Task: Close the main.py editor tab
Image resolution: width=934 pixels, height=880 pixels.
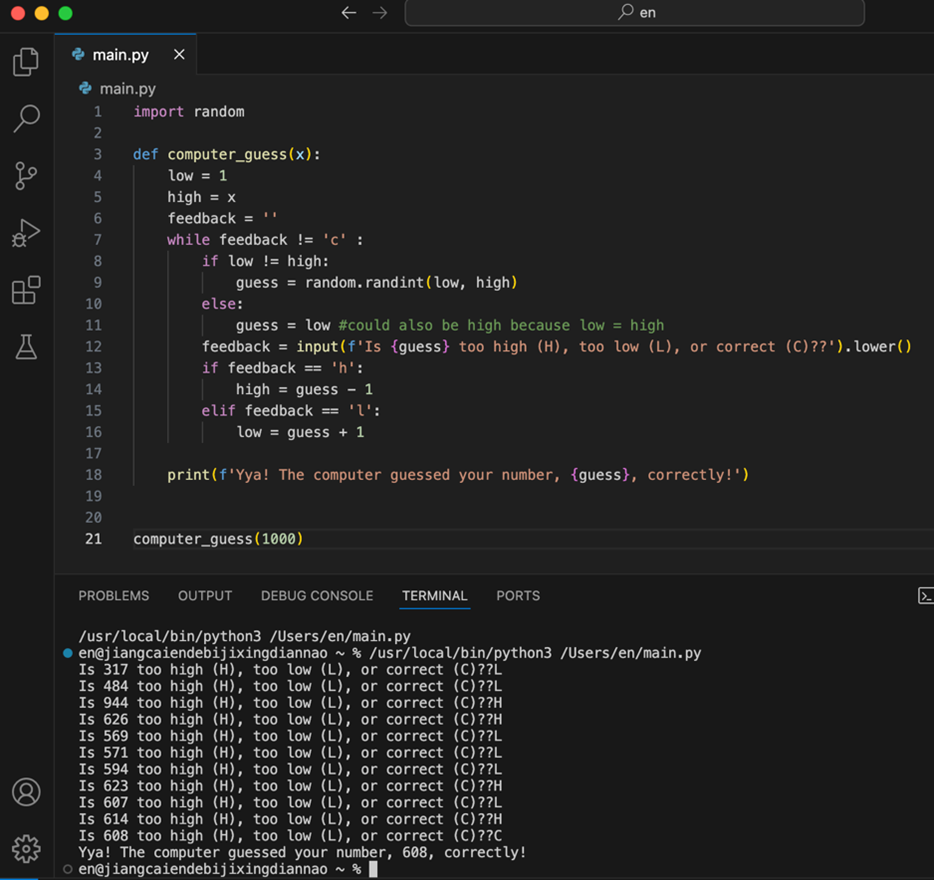Action: pos(179,55)
